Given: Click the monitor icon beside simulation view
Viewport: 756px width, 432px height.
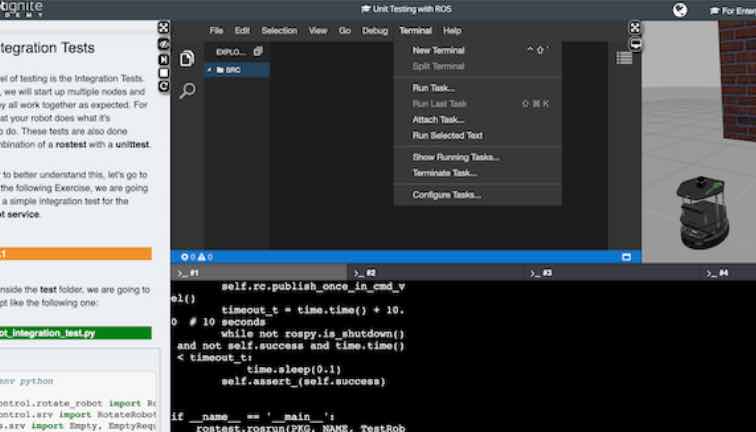Looking at the screenshot, I should tap(635, 44).
